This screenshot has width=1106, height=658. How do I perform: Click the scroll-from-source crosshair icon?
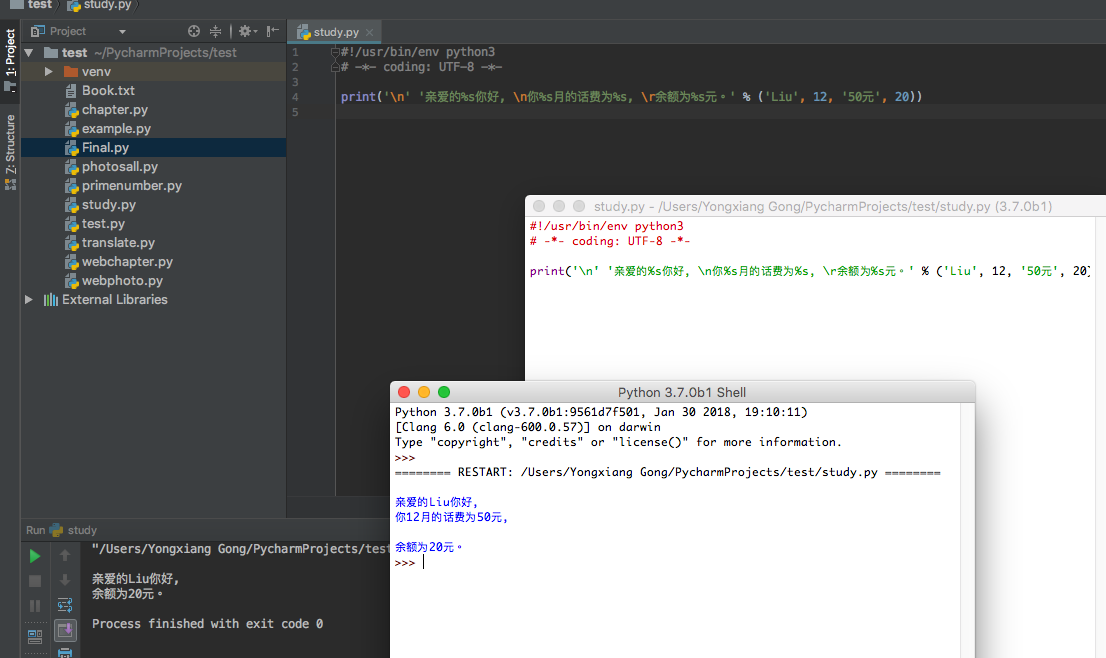click(x=194, y=31)
